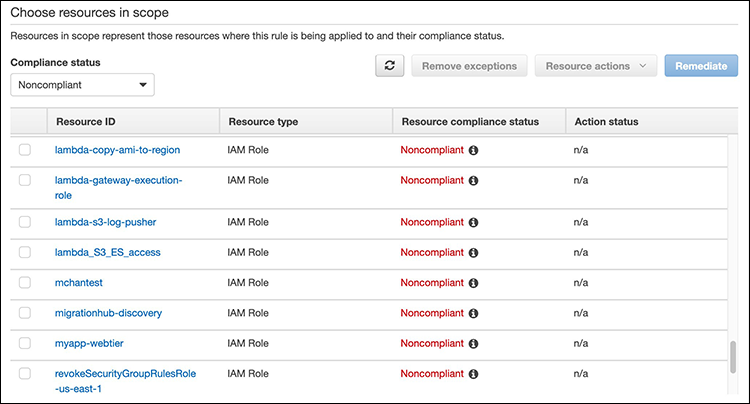Screen dimensions: 750x404
Task: Click the vertical scrollbar thumb
Action: tap(732, 357)
